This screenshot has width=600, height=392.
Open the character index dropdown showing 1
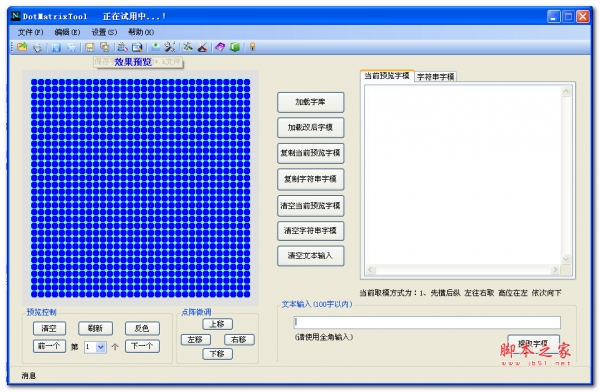(101, 347)
